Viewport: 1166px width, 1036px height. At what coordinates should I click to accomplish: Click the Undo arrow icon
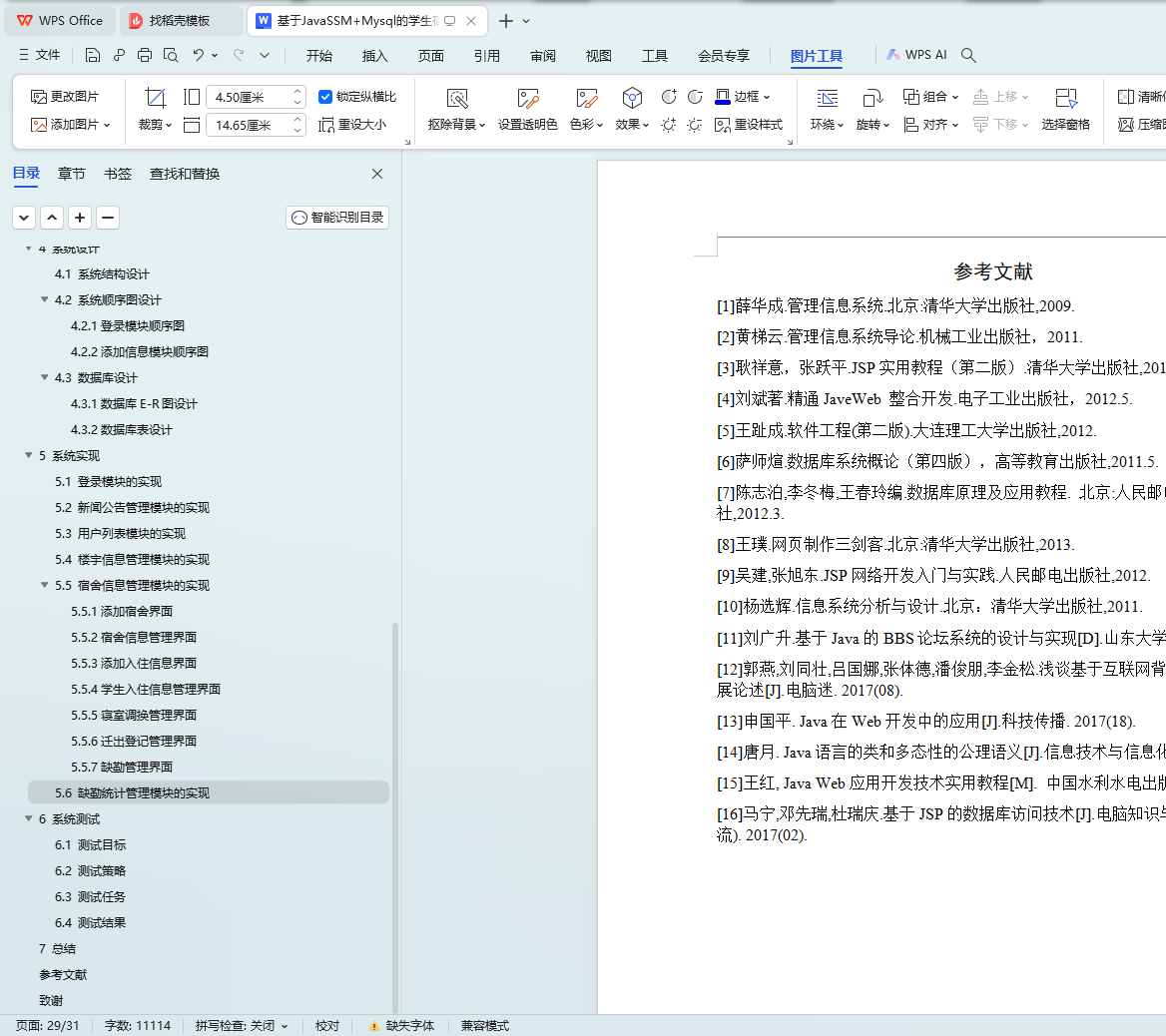coord(198,55)
